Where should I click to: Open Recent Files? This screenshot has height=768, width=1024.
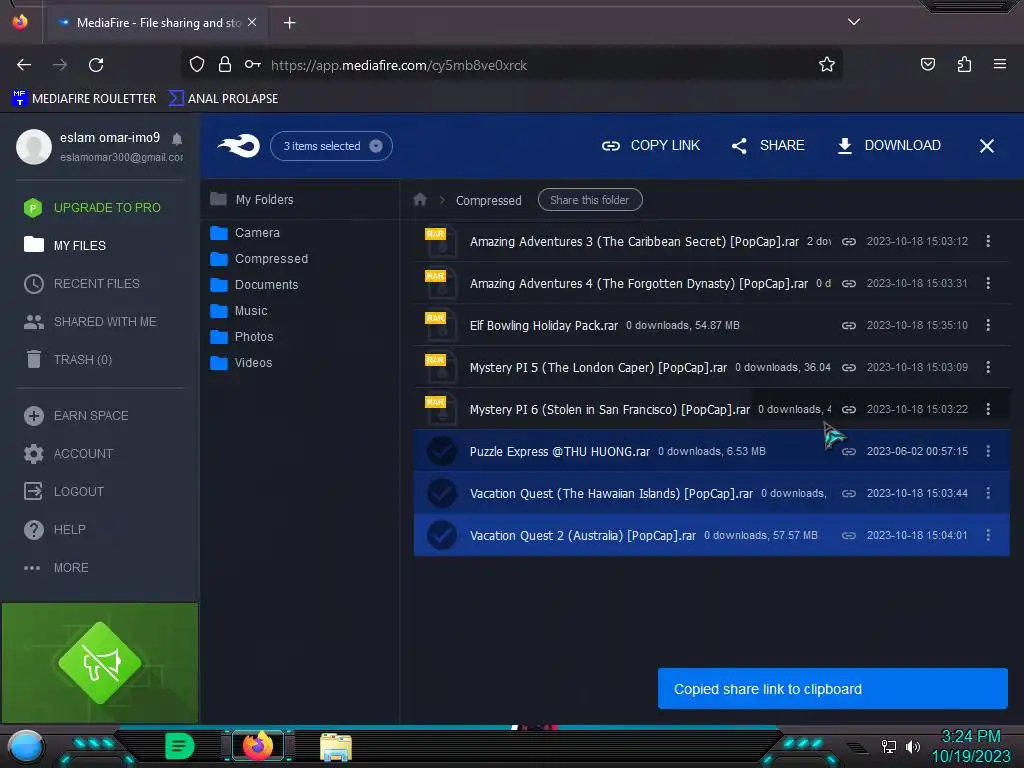click(82, 283)
